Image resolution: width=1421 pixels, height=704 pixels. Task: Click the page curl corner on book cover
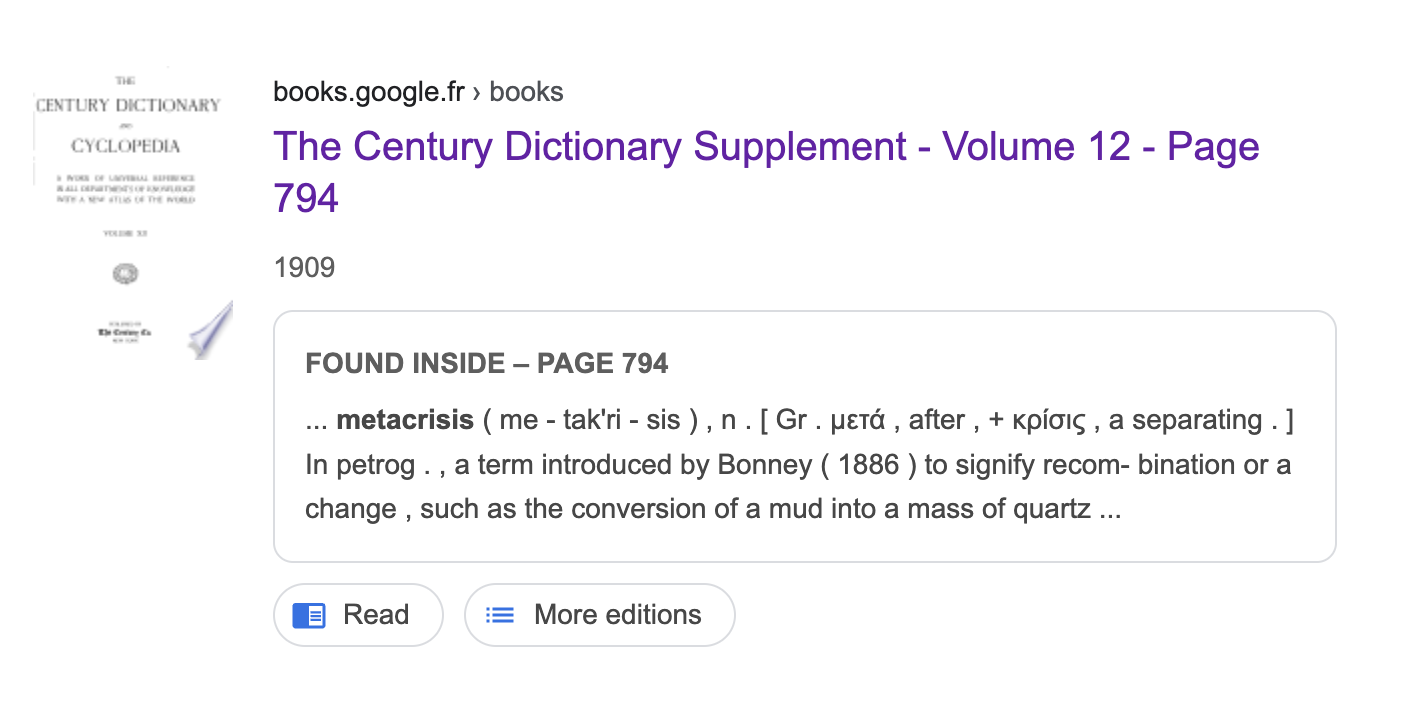(x=211, y=329)
